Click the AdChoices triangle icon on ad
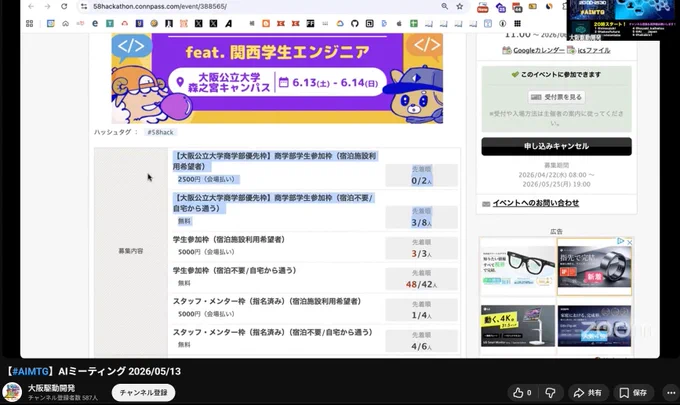Screen dimensions: 680x405 click(621, 241)
